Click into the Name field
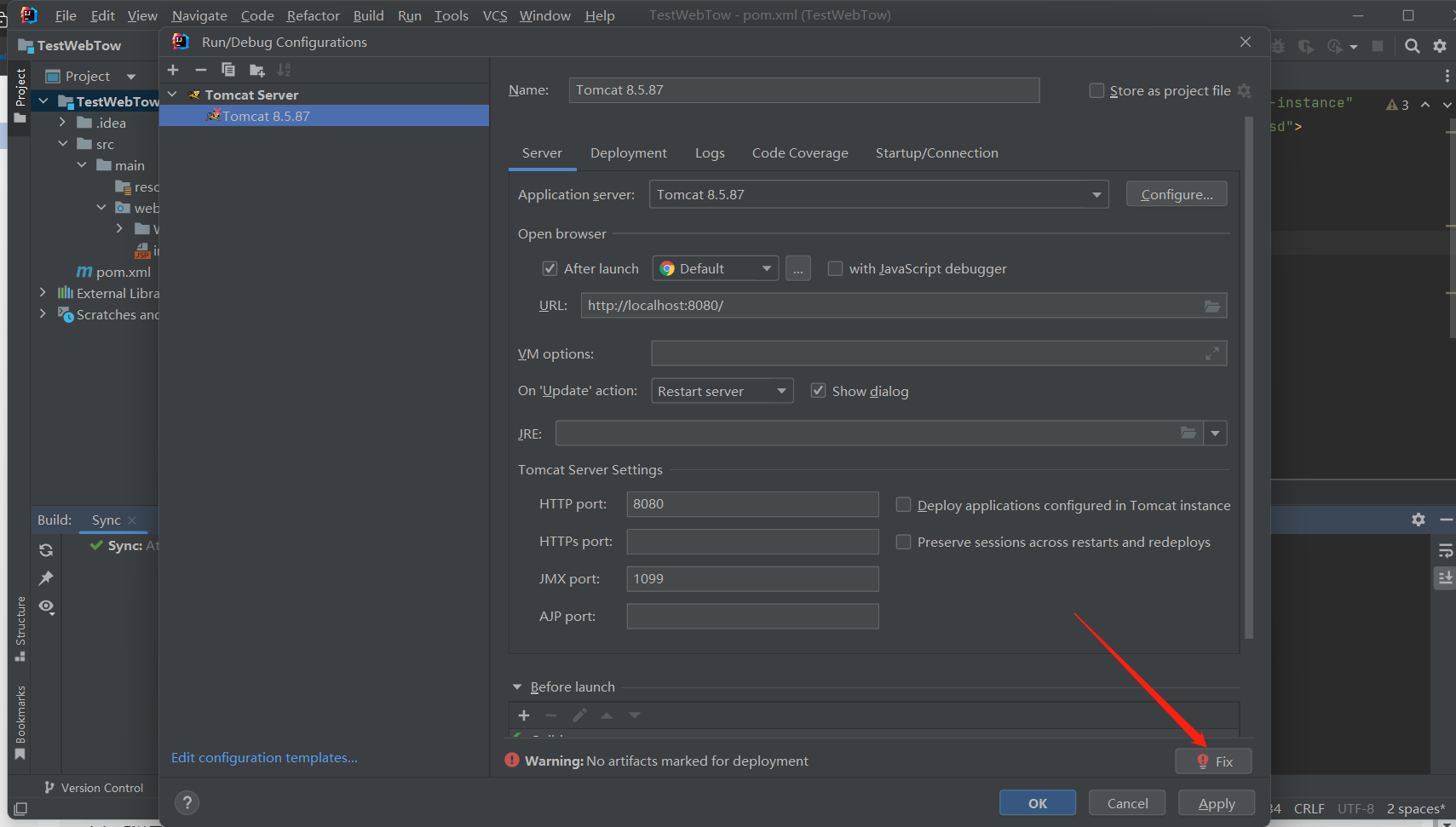Image resolution: width=1456 pixels, height=827 pixels. (804, 90)
